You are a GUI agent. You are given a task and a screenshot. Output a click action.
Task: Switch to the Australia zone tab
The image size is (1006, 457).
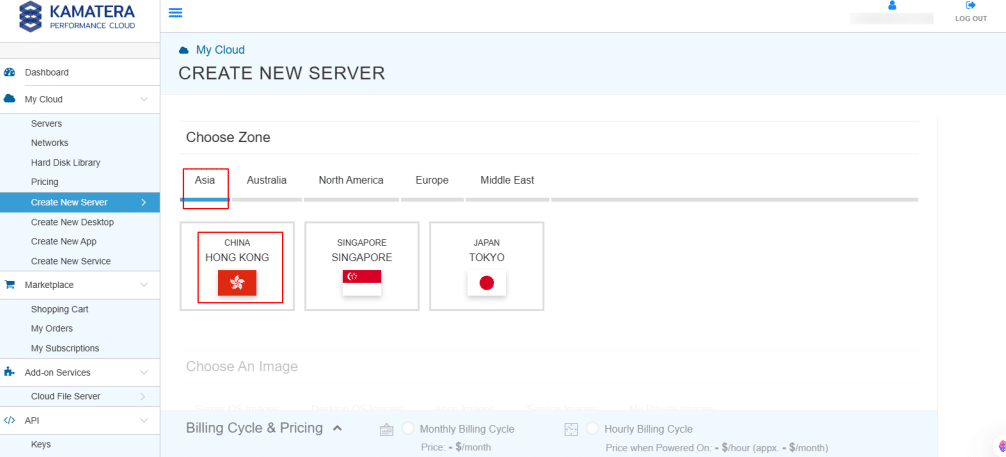click(266, 180)
